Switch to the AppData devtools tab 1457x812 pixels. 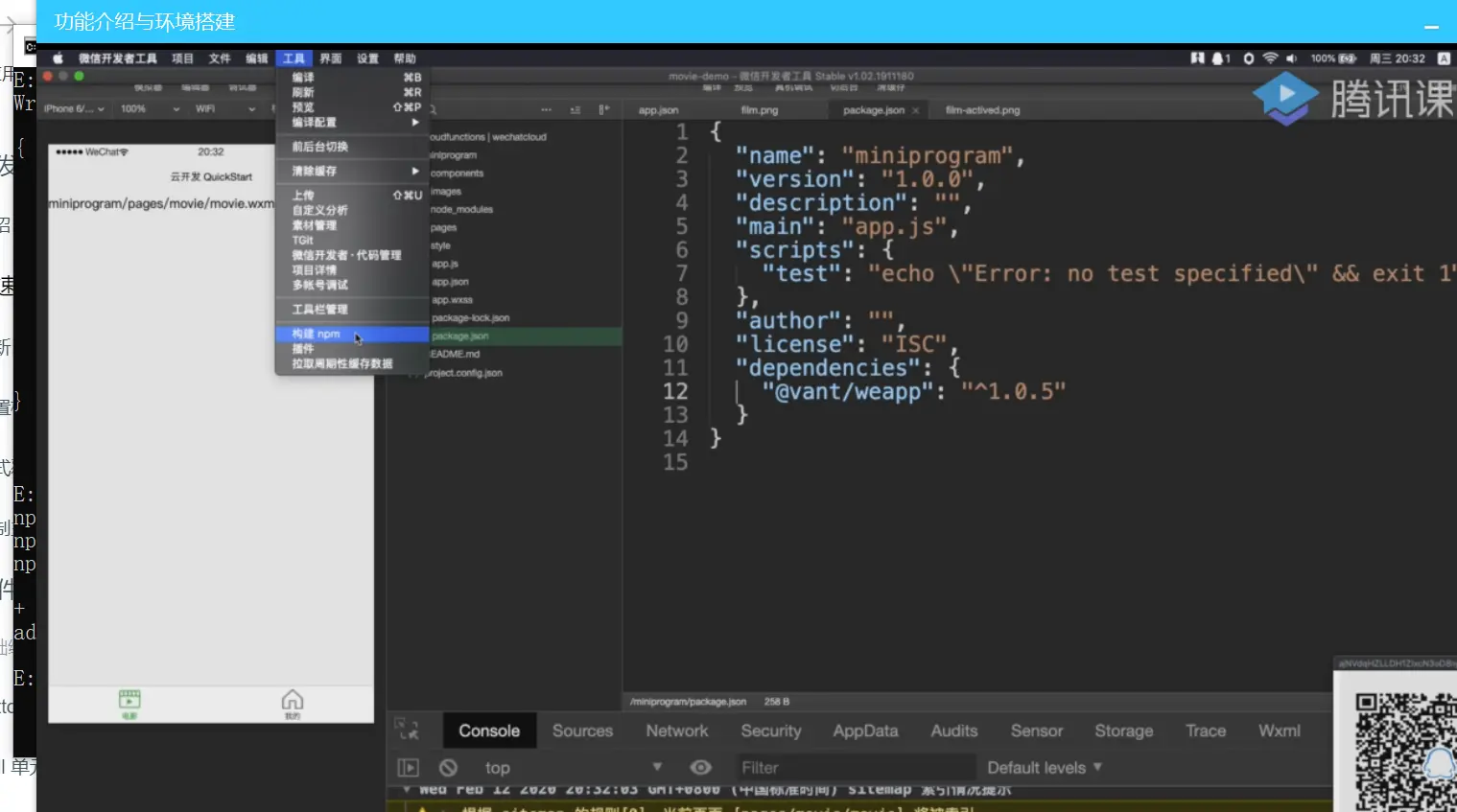click(x=865, y=731)
